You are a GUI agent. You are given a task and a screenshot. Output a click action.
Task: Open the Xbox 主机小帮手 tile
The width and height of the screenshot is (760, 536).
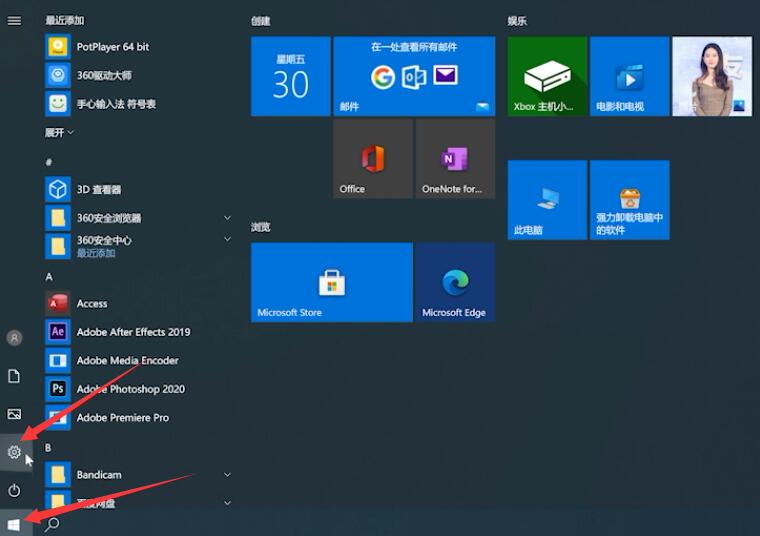[547, 76]
